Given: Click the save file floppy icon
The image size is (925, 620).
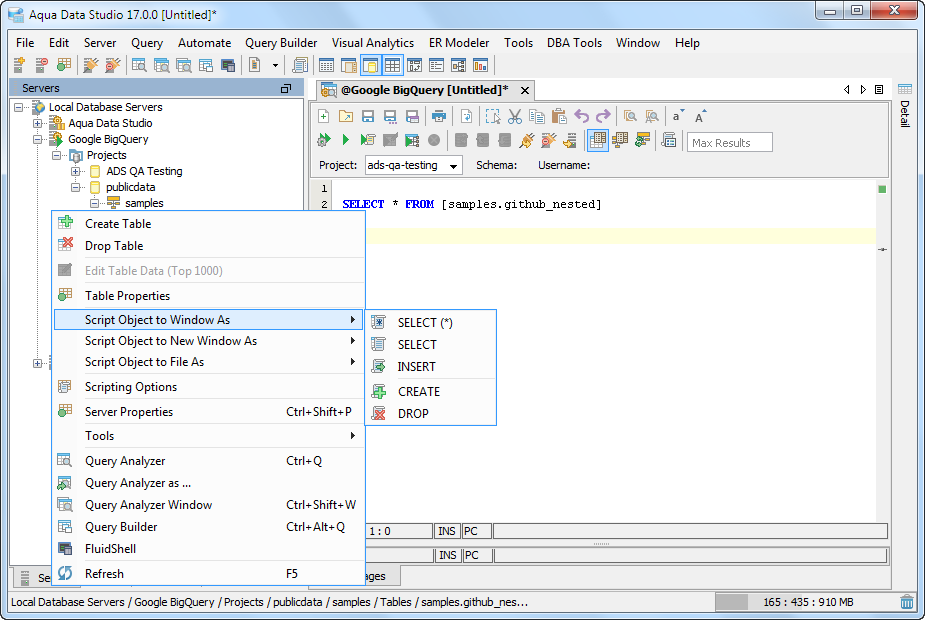Looking at the screenshot, I should [368, 116].
